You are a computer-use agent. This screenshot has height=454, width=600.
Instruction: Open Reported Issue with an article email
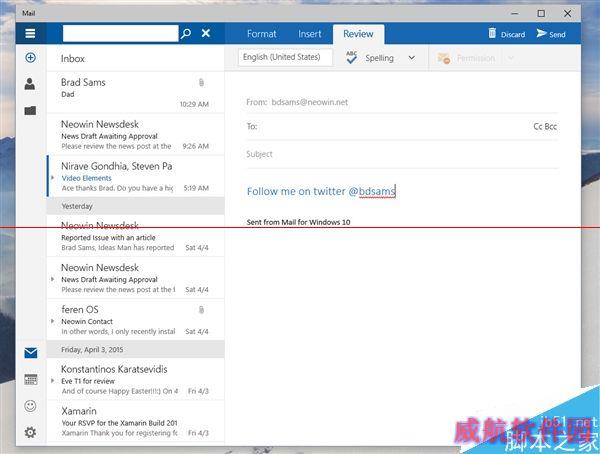tap(135, 235)
